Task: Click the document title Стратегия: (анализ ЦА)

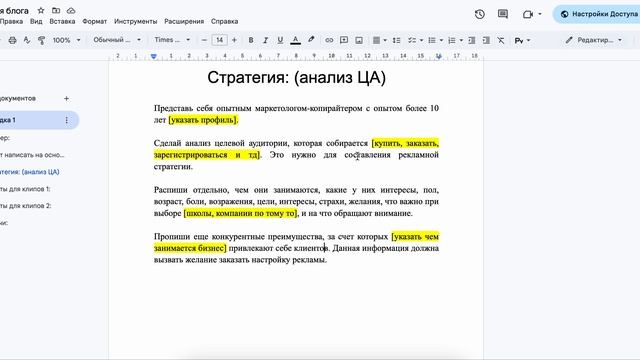Action: click(x=296, y=78)
